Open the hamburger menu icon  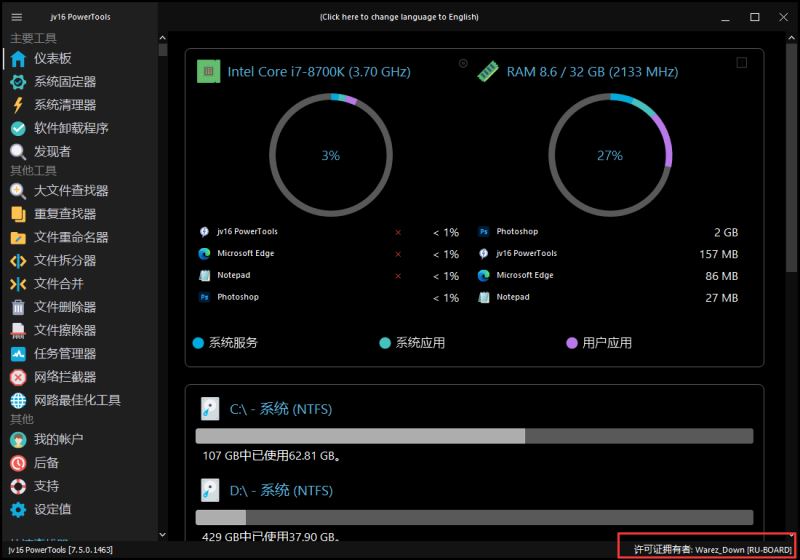pyautogui.click(x=17, y=17)
